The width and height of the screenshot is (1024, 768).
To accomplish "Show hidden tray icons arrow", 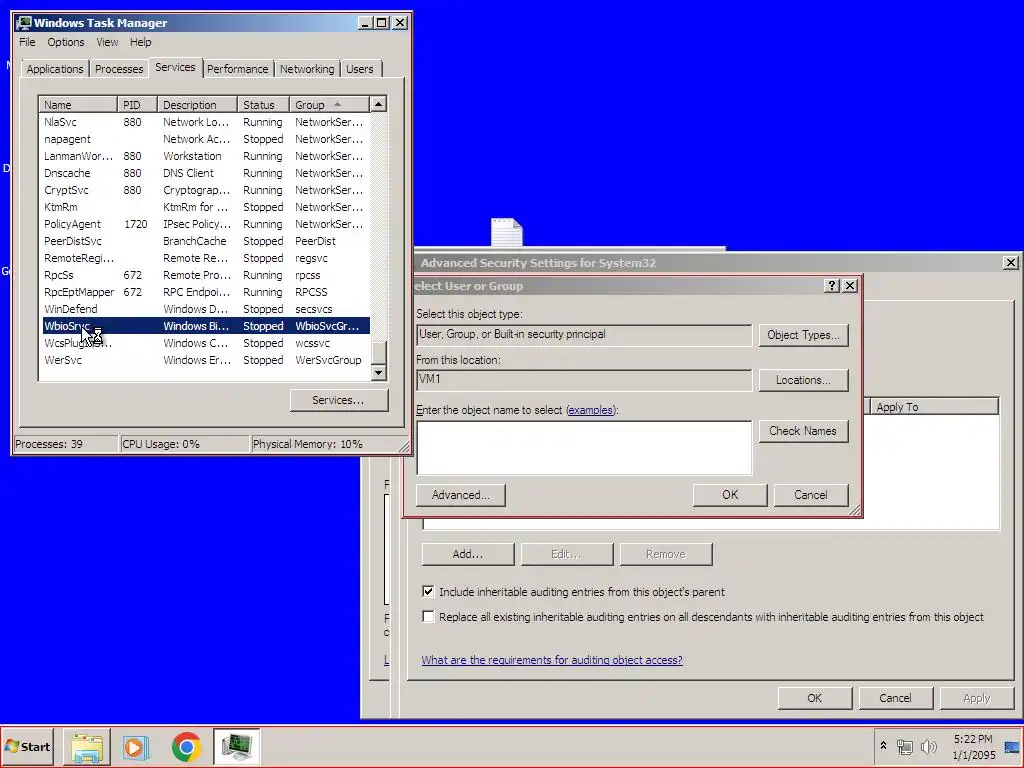I will (x=883, y=746).
